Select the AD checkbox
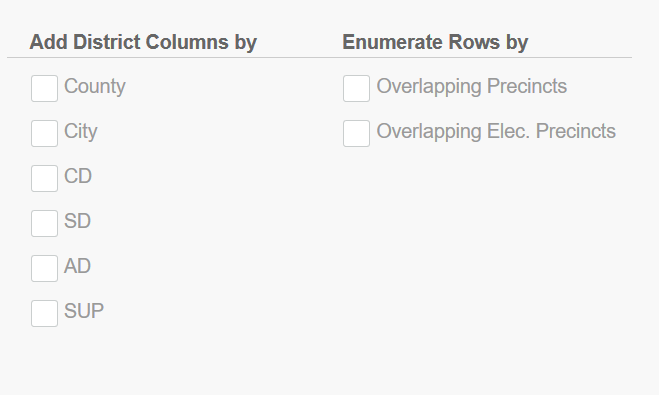659x395 pixels. [44, 268]
